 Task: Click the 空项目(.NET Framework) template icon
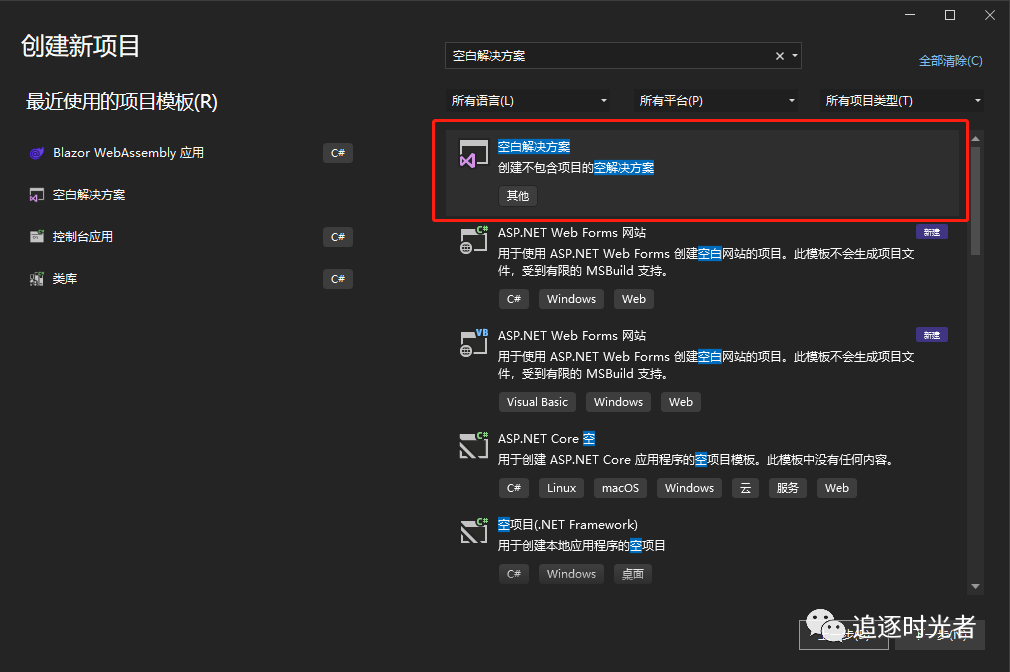473,532
